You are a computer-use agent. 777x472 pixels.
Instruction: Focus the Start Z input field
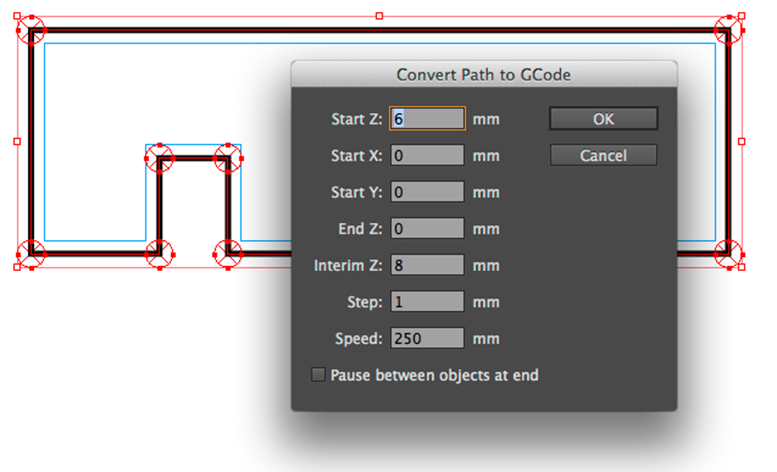point(427,119)
